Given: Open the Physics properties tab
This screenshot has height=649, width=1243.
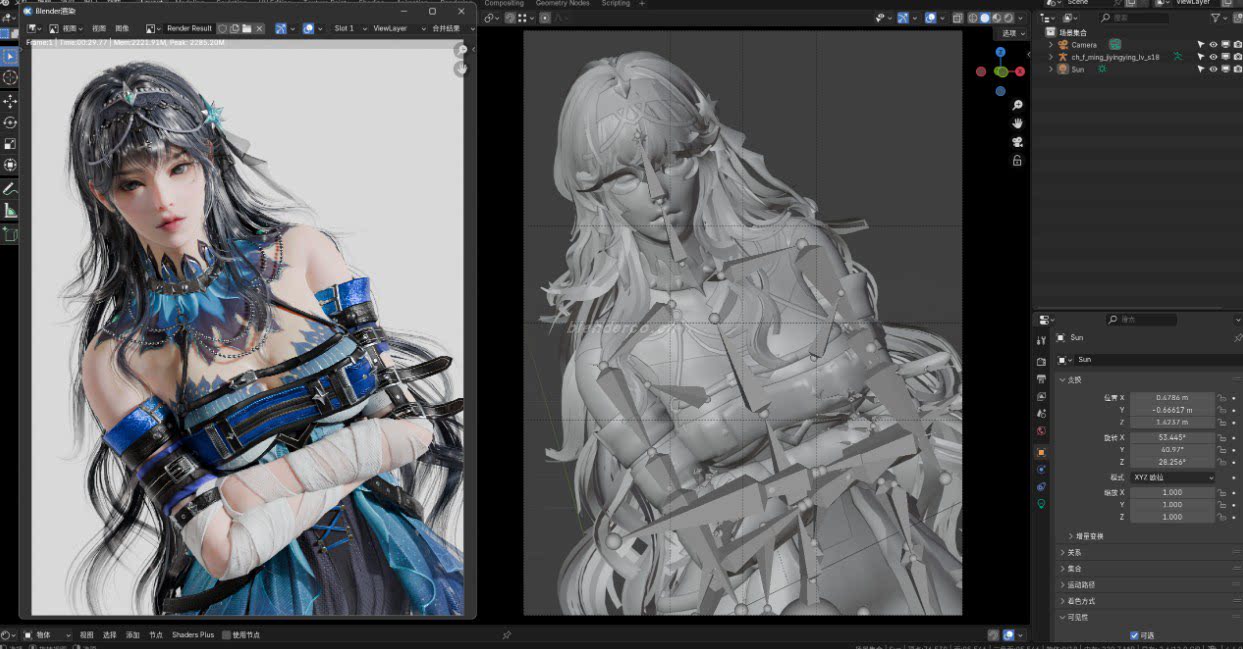Looking at the screenshot, I should coord(1041,469).
